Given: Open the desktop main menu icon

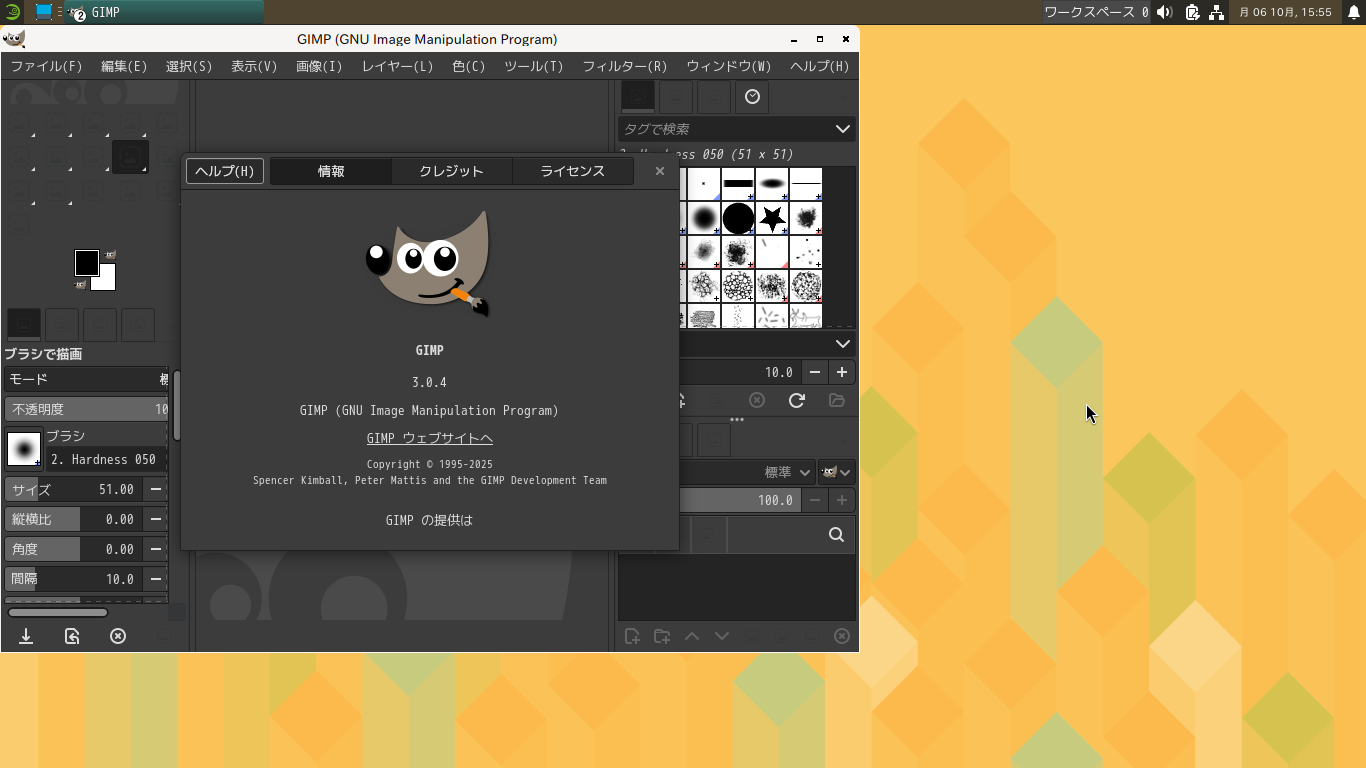Looking at the screenshot, I should [12, 12].
